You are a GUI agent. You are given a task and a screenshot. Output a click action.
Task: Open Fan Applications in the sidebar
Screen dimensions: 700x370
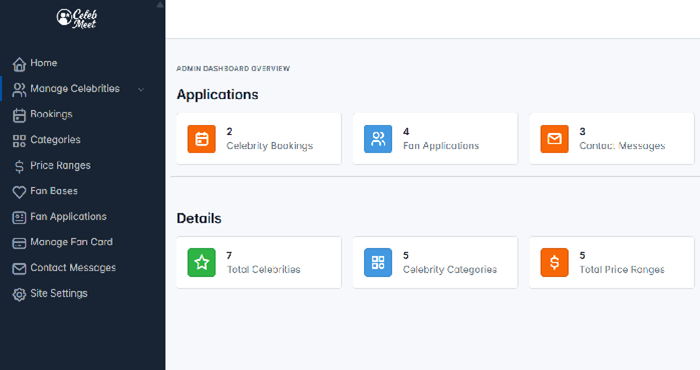(x=68, y=217)
